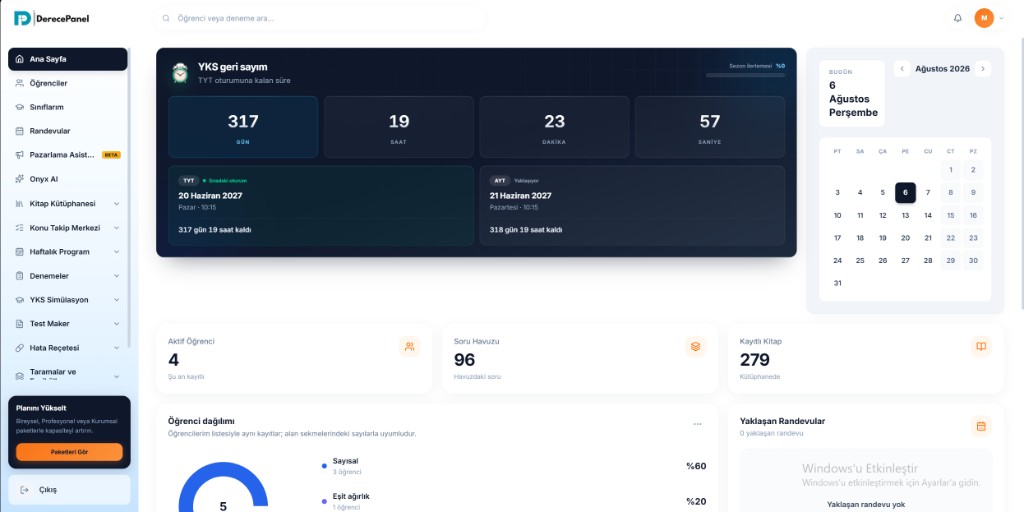The image size is (1024, 512).
Task: Click the AYT session card 21 Haziran 2027
Action: pos(632,205)
